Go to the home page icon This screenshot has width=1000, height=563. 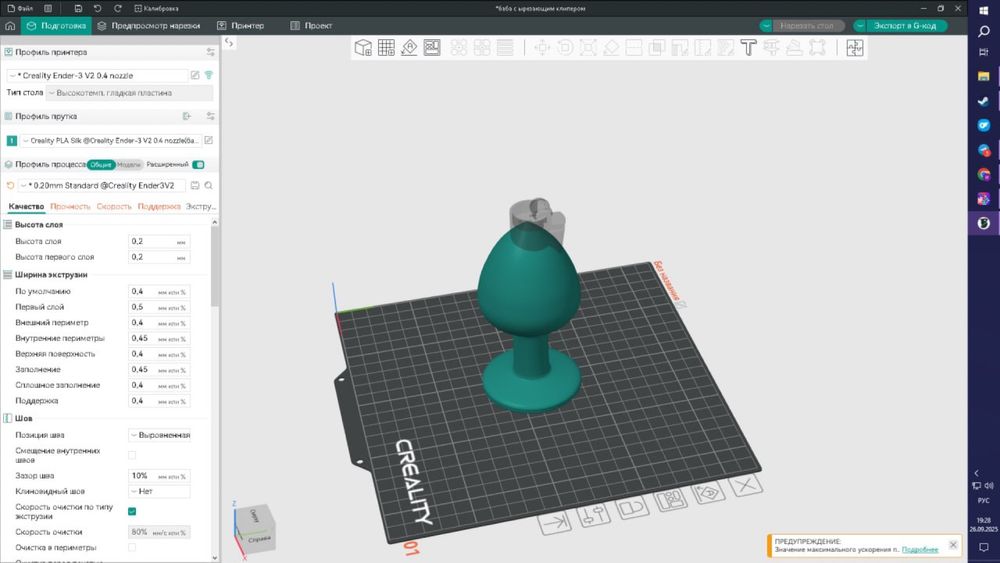(10, 26)
